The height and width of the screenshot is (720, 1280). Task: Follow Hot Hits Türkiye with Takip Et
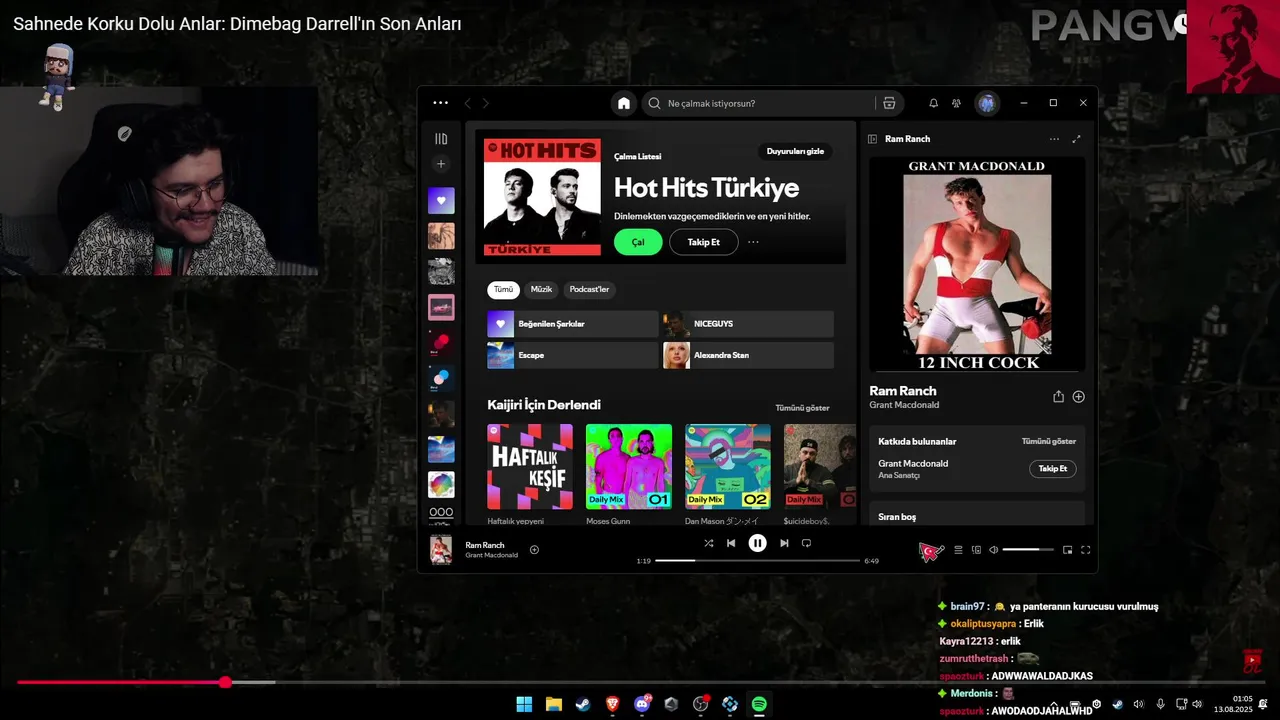pyautogui.click(x=704, y=242)
